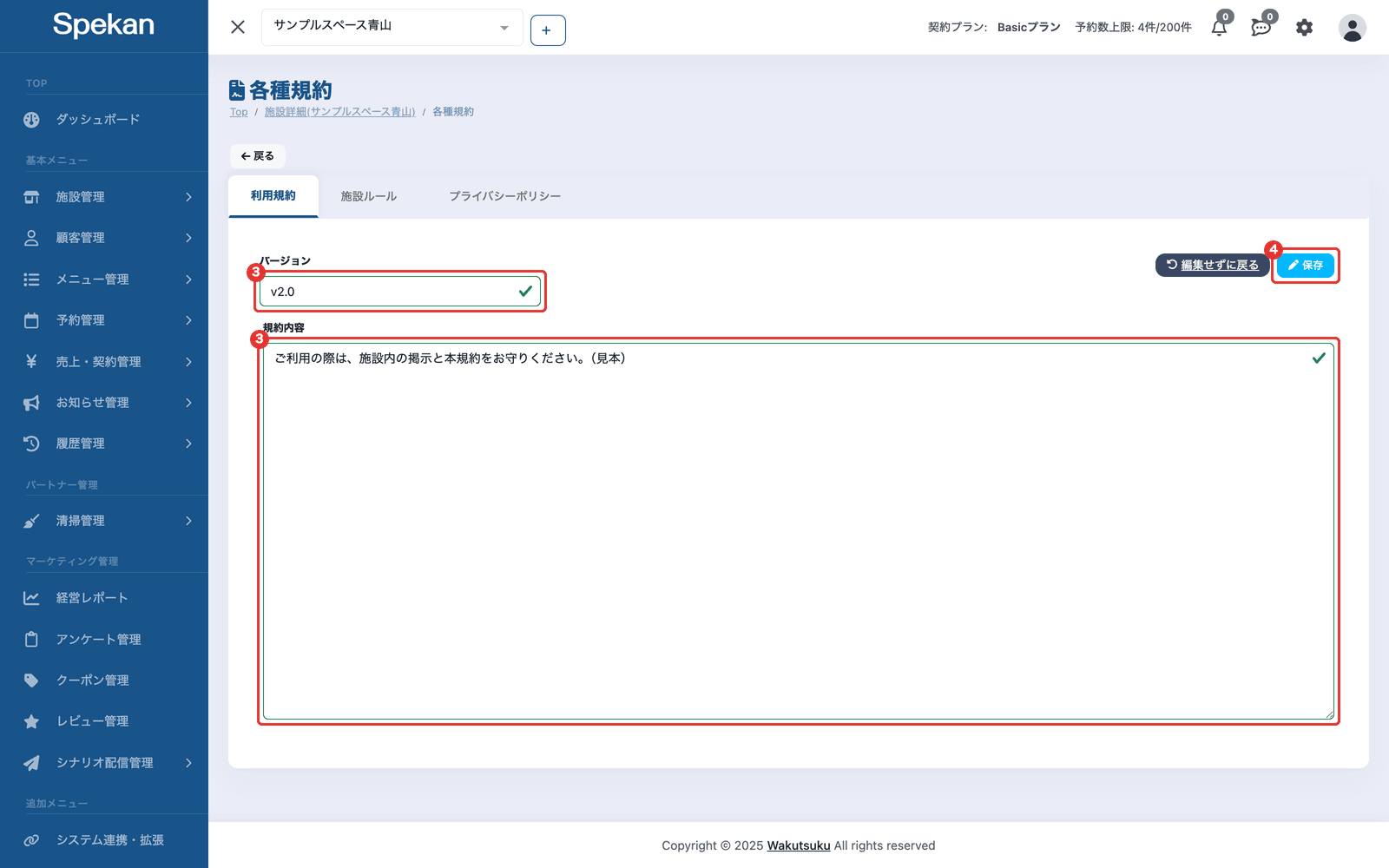Click 編集せずに戻る button
Screen dimensions: 1389x868
1212,266
